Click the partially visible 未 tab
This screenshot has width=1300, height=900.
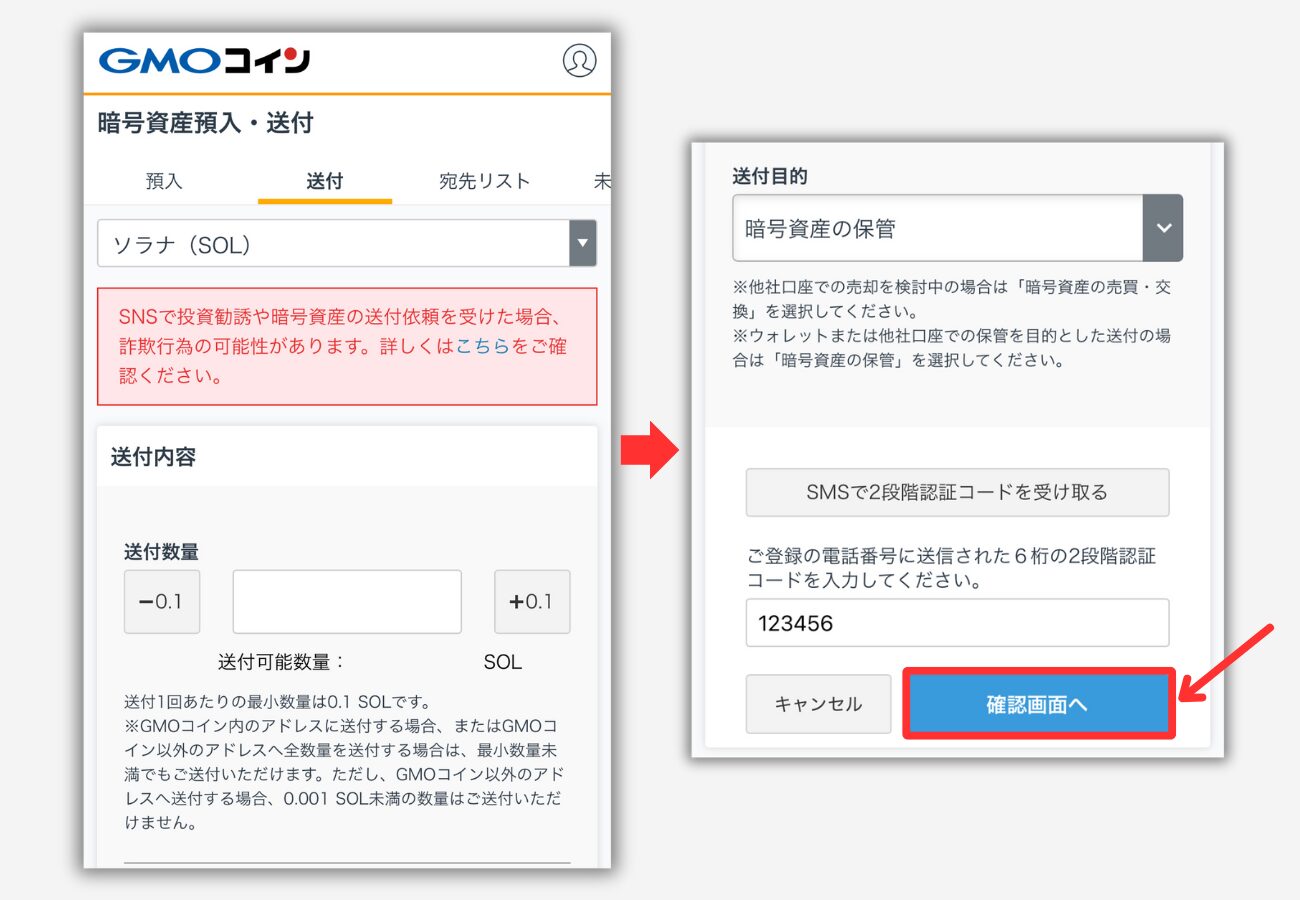click(602, 181)
